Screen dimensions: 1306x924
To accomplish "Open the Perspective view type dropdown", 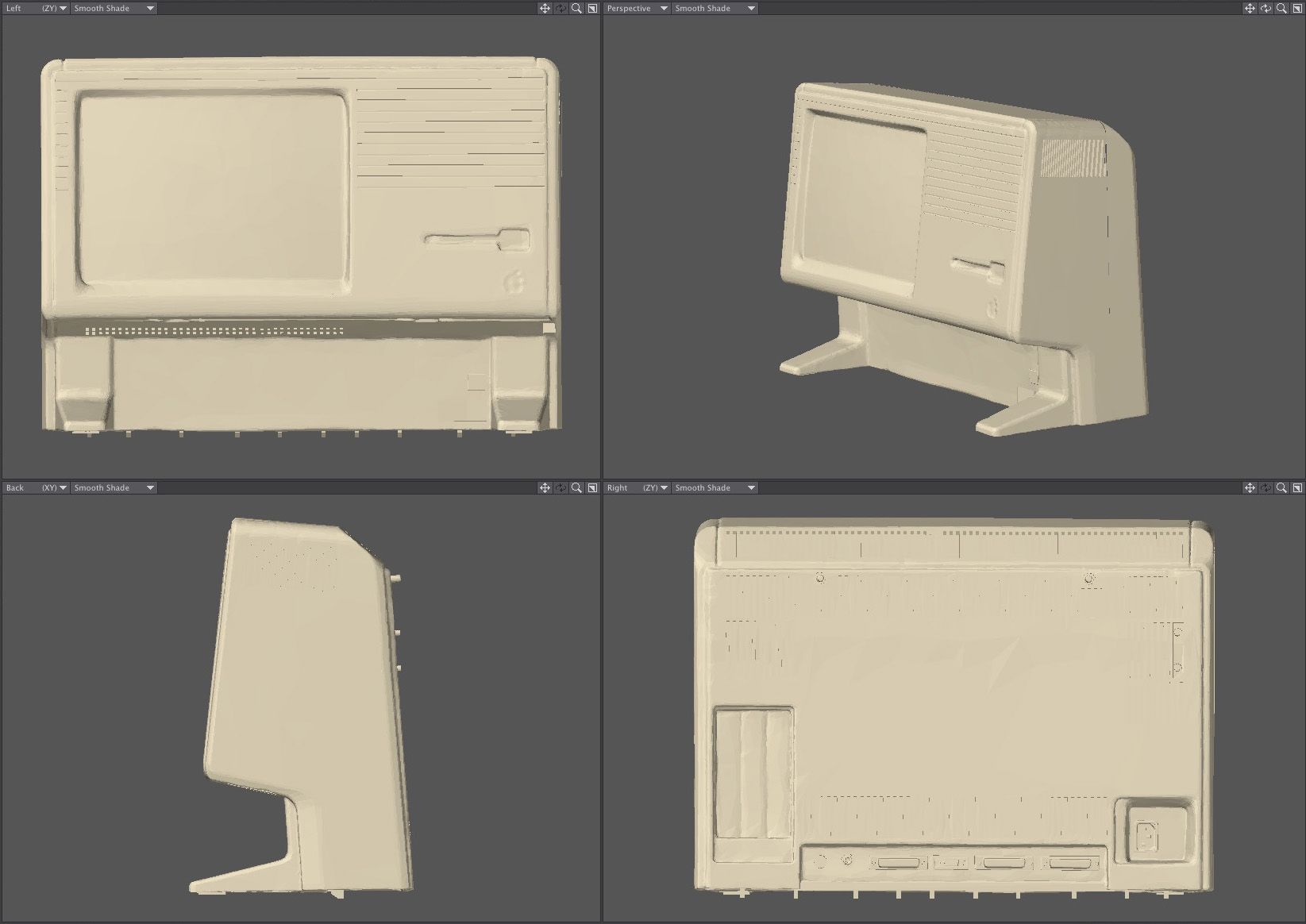I will [637, 8].
